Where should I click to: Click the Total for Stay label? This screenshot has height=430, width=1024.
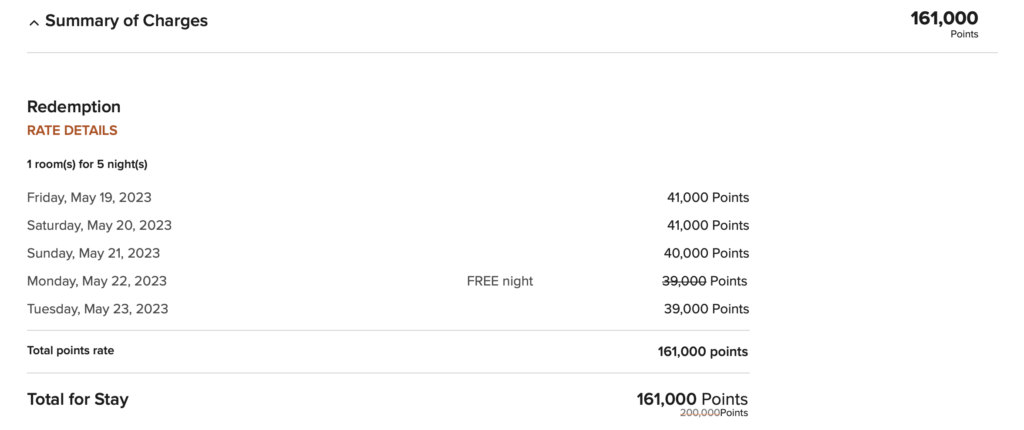click(x=78, y=400)
